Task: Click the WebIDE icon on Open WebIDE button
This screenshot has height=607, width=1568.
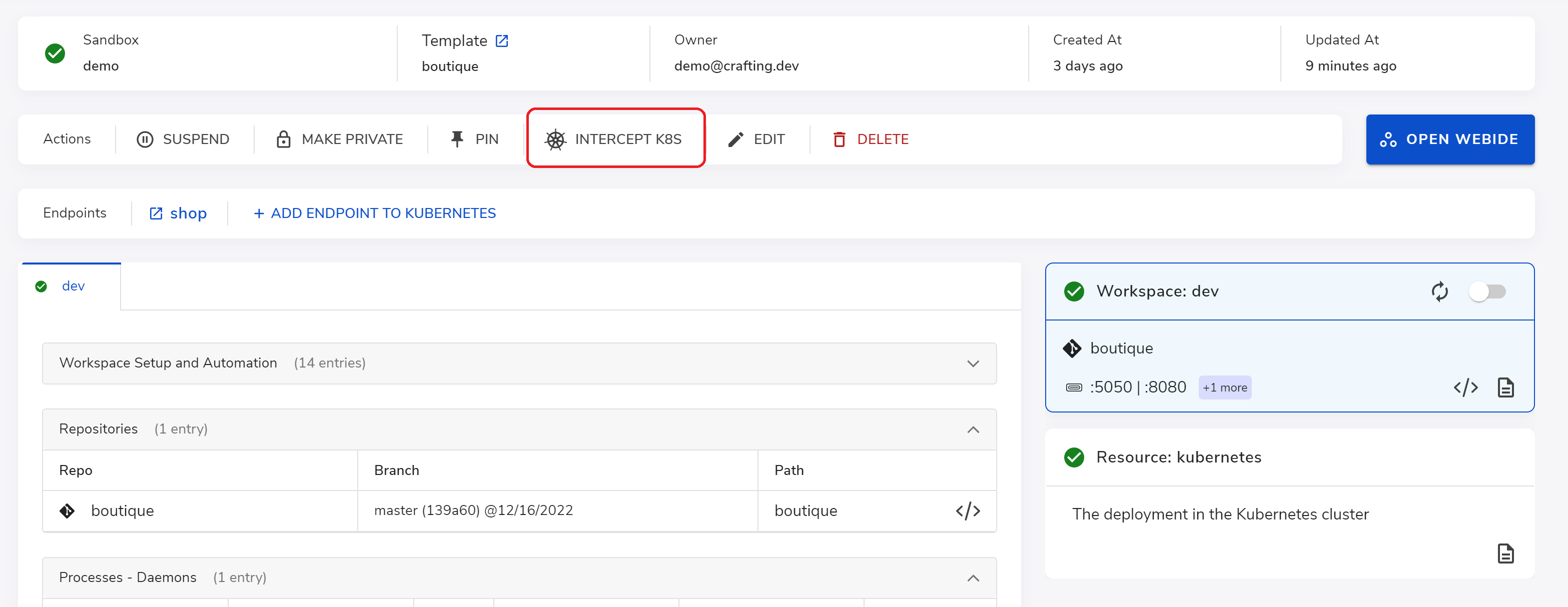Action: (x=1388, y=139)
